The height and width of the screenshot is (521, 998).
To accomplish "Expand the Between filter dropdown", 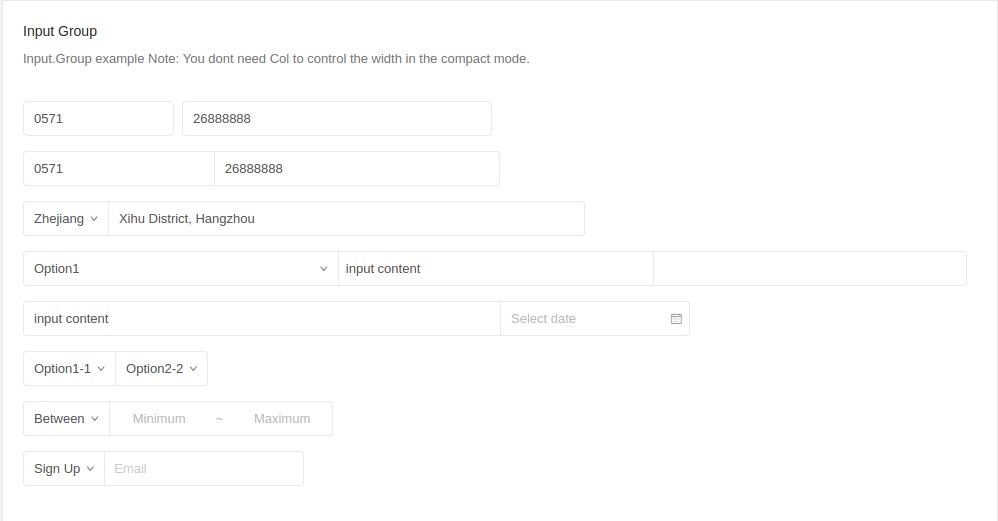I will [66, 419].
